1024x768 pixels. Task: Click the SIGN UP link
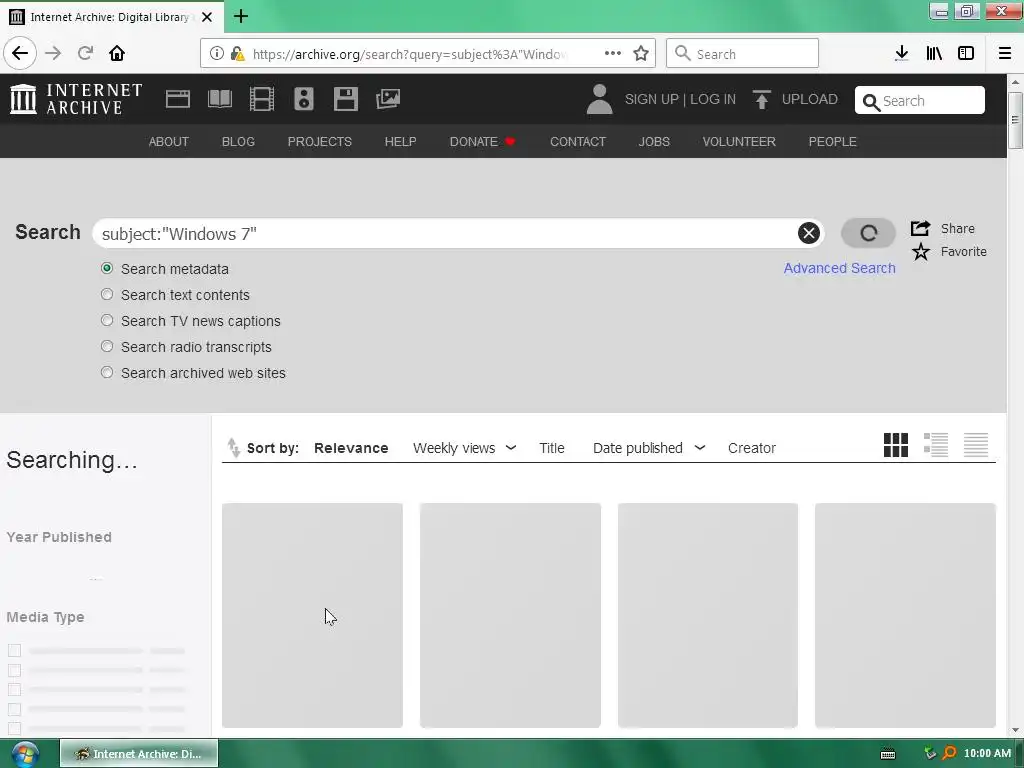pyautogui.click(x=652, y=99)
